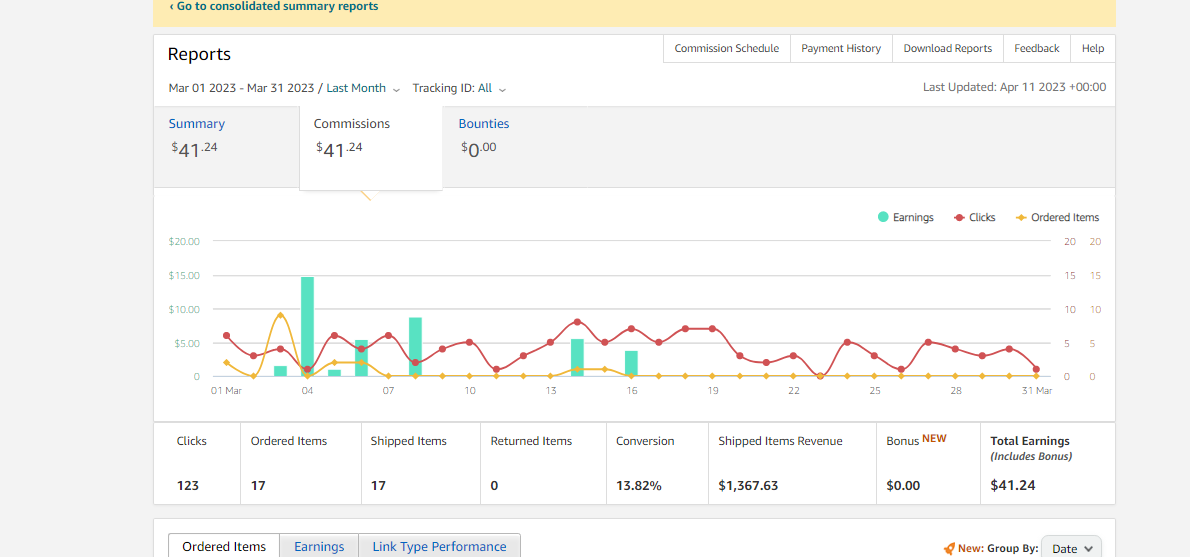Image resolution: width=1190 pixels, height=557 pixels.
Task: Open the Last Month date range dropdown
Action: tap(363, 88)
